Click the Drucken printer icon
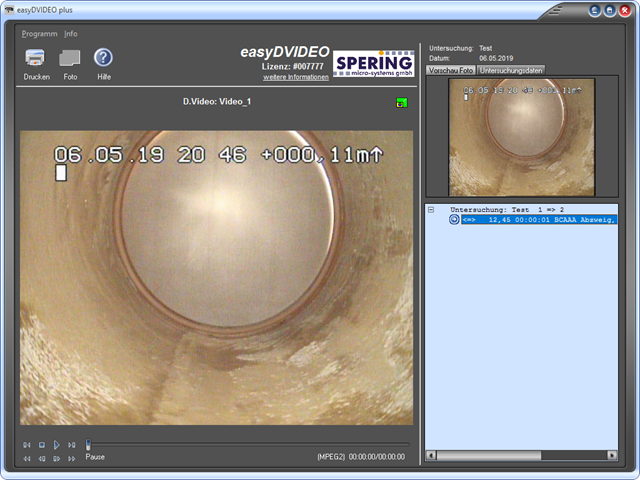 coord(36,58)
